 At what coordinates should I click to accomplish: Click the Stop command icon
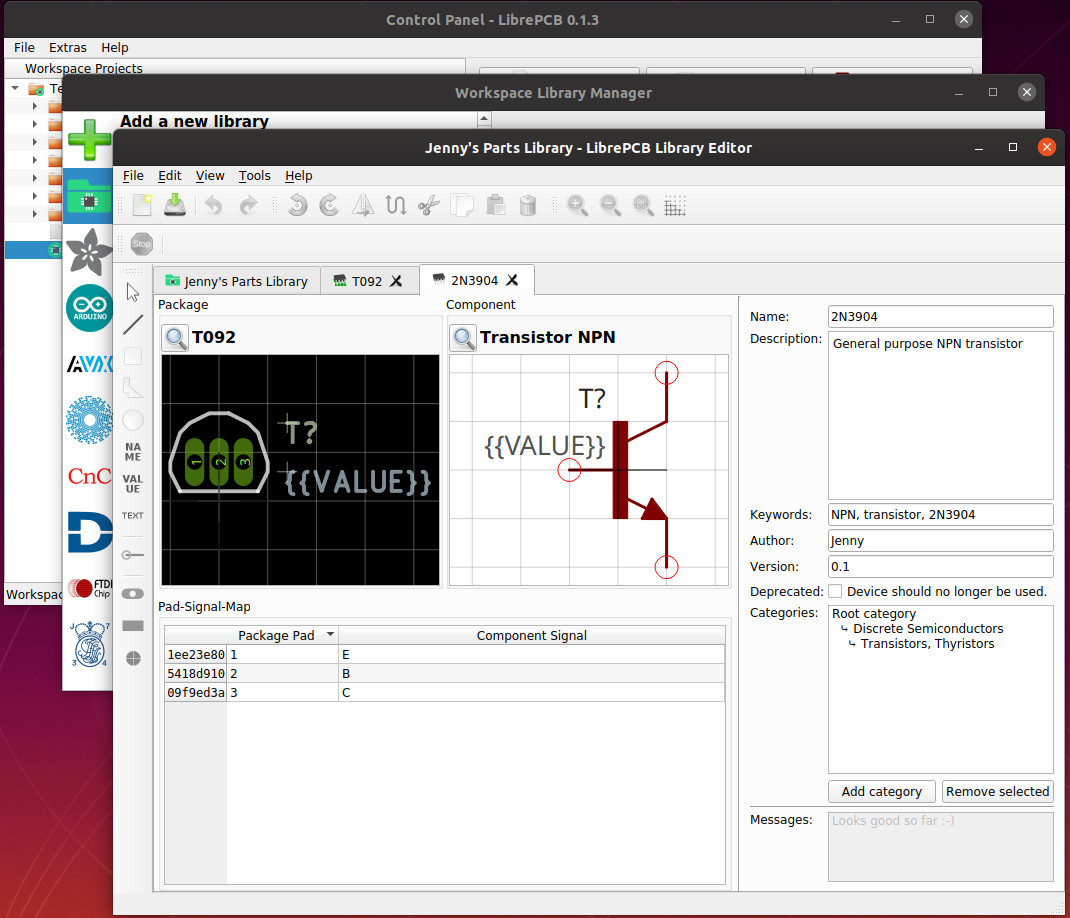pyautogui.click(x=141, y=243)
